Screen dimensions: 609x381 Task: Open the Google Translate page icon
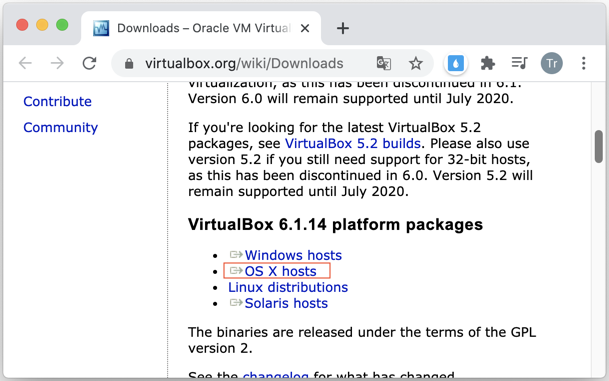[x=384, y=63]
